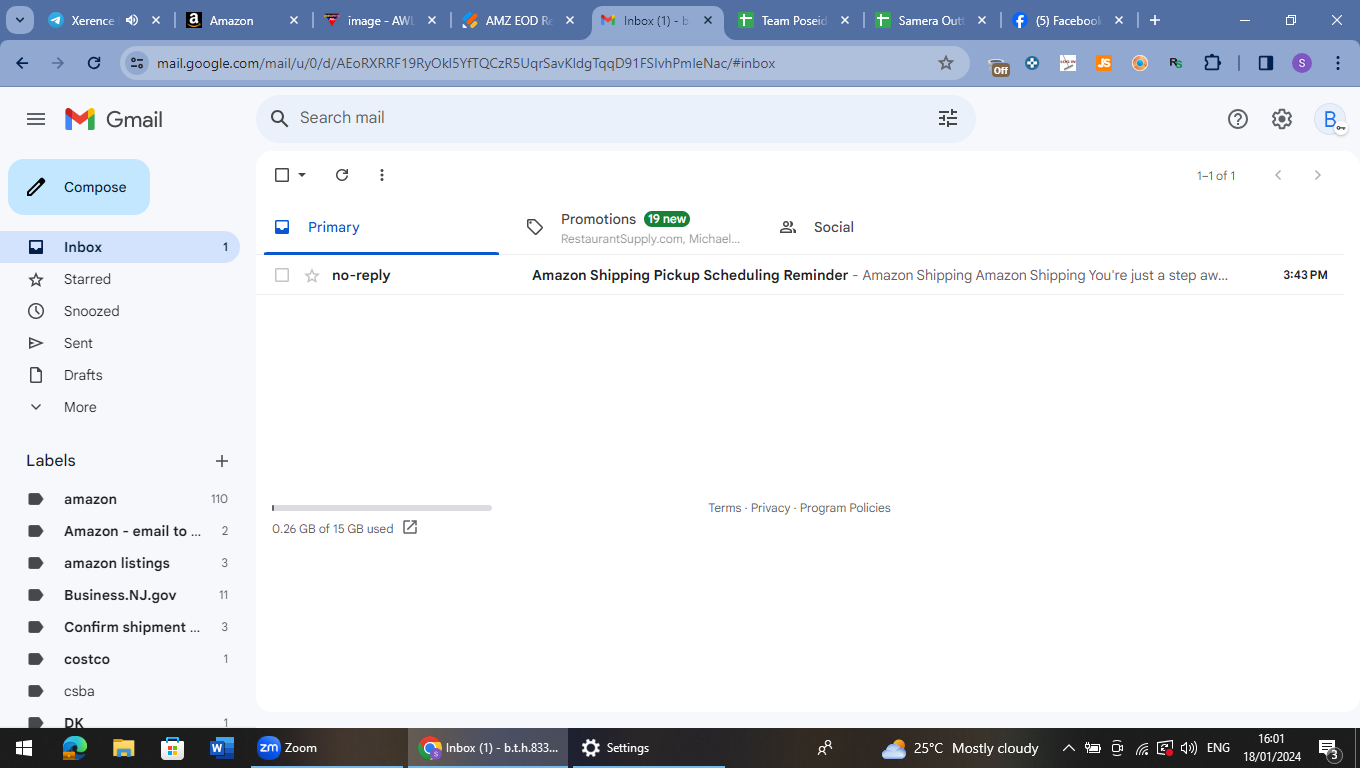Switch to the Facebook browser tab
The image size is (1360, 768).
[x=1070, y=20]
